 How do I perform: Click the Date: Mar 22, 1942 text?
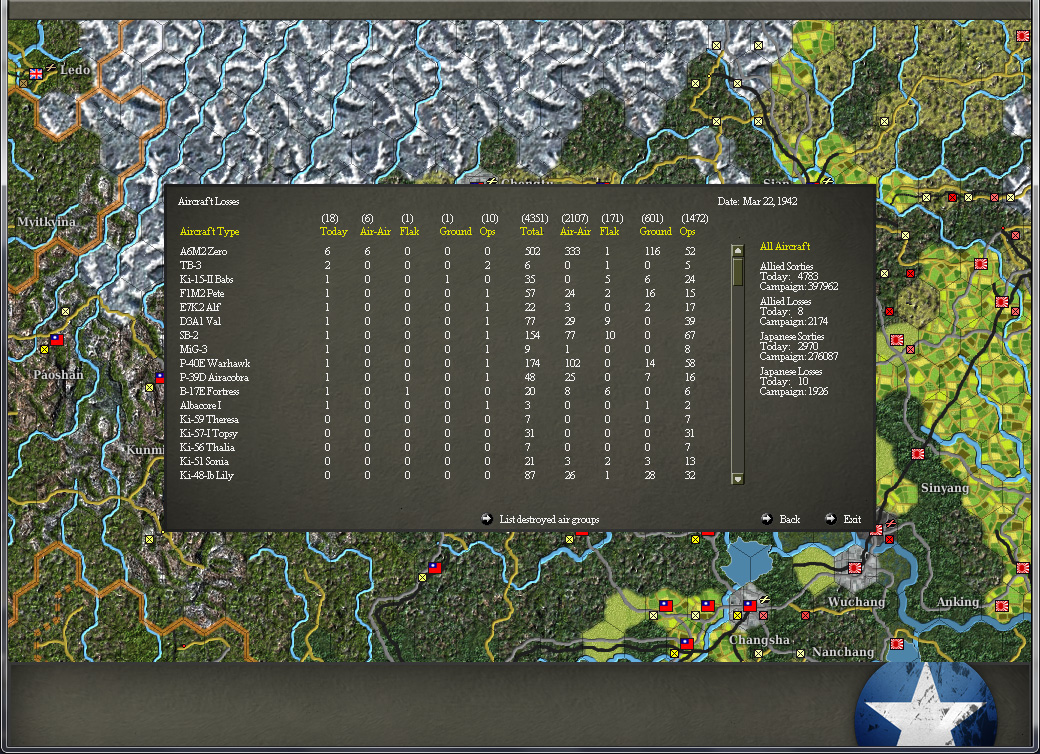[x=757, y=201]
